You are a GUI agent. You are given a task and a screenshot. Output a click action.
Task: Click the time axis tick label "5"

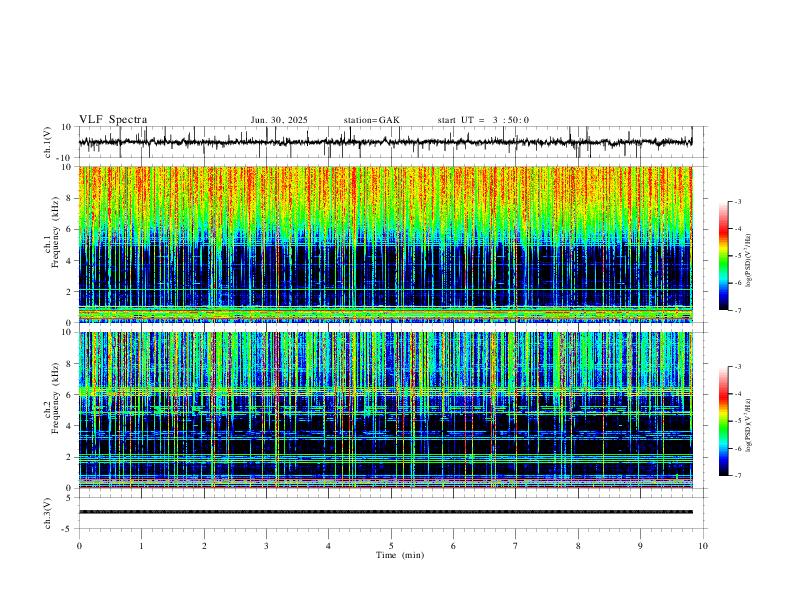tap(391, 546)
